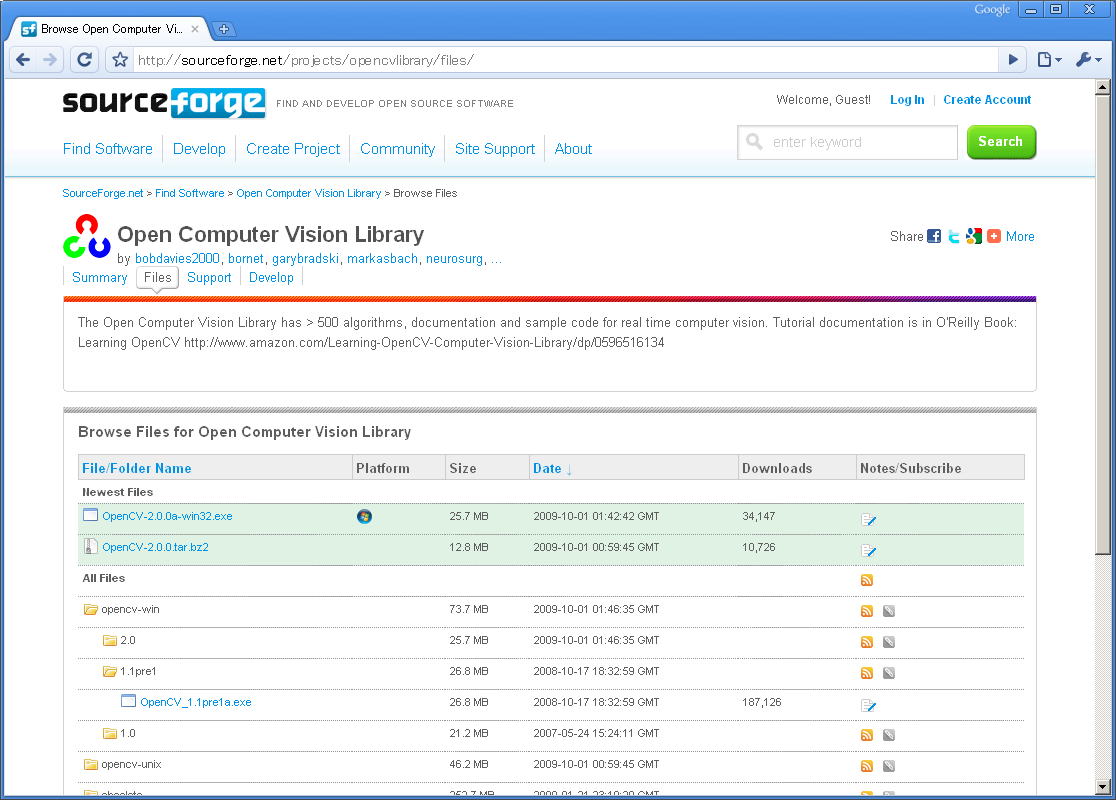Image resolution: width=1116 pixels, height=800 pixels.
Task: Open the Develop menu in the site navigation
Action: (199, 149)
